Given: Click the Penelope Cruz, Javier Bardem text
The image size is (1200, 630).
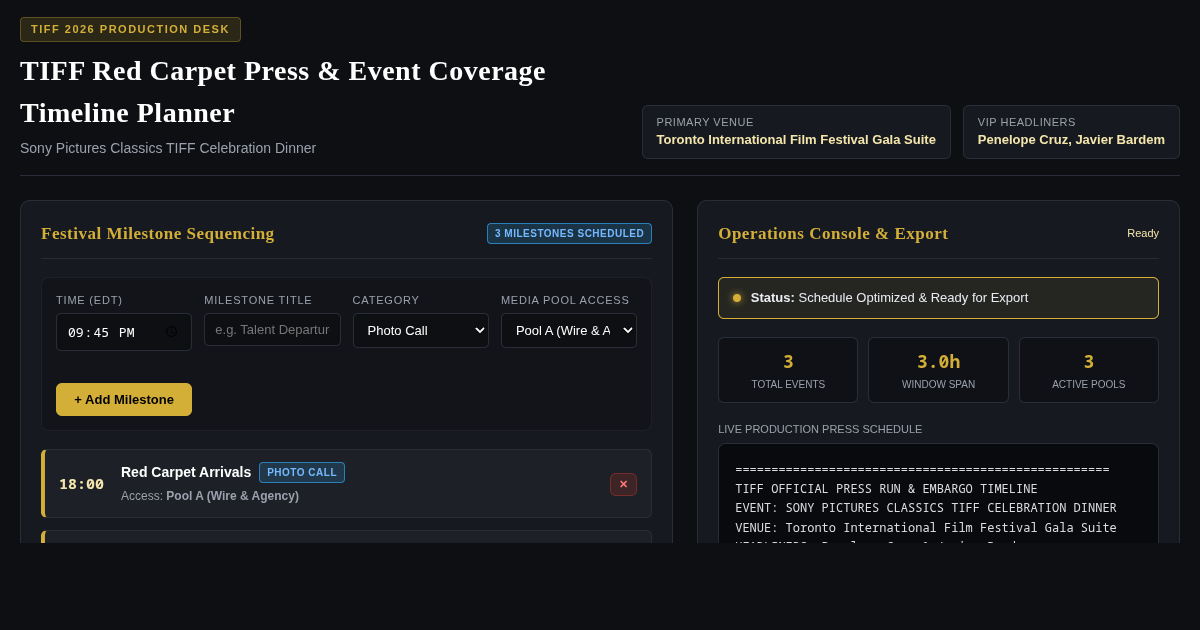Looking at the screenshot, I should coord(1071,140).
